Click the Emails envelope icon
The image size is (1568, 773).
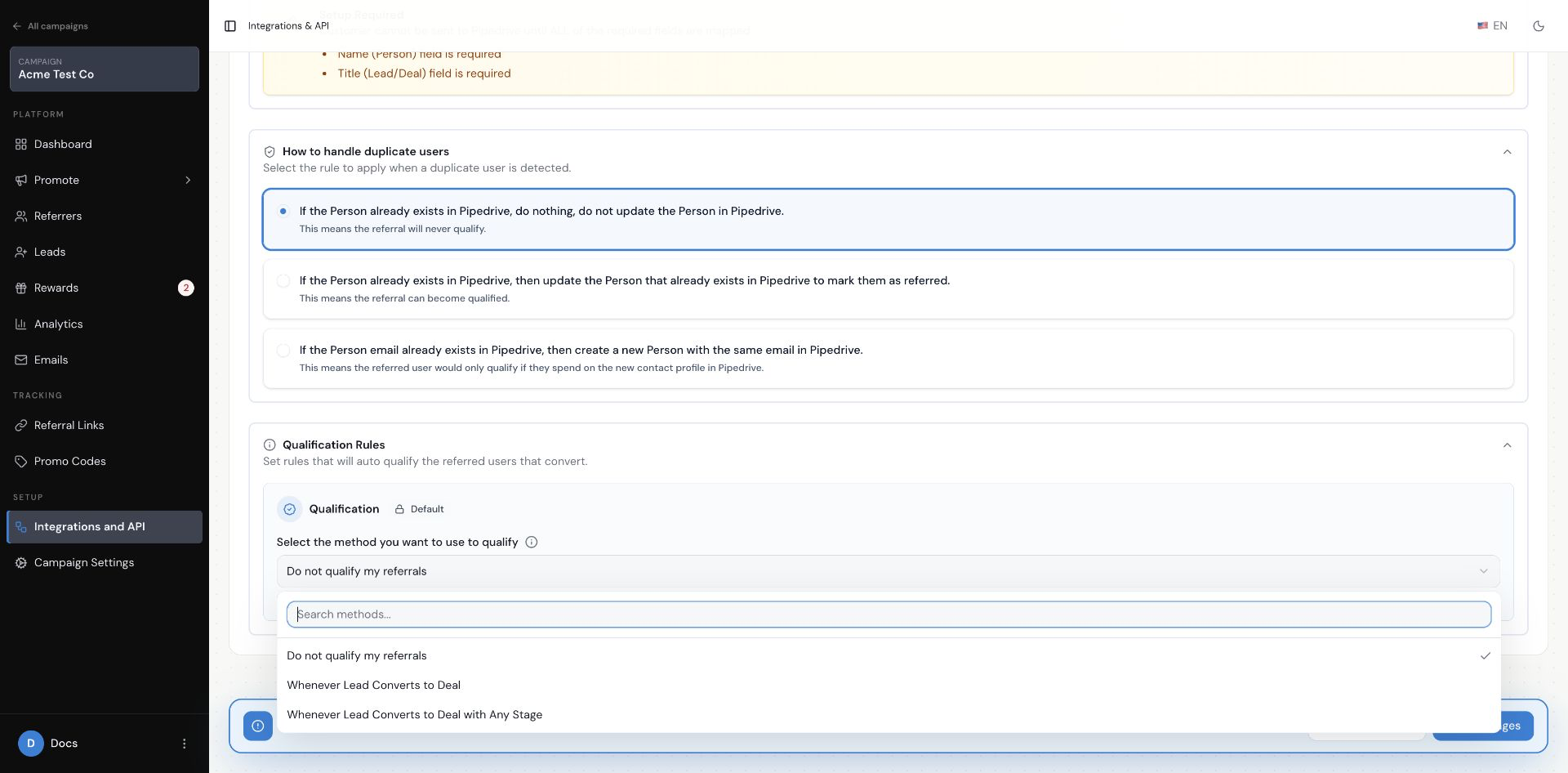point(21,360)
